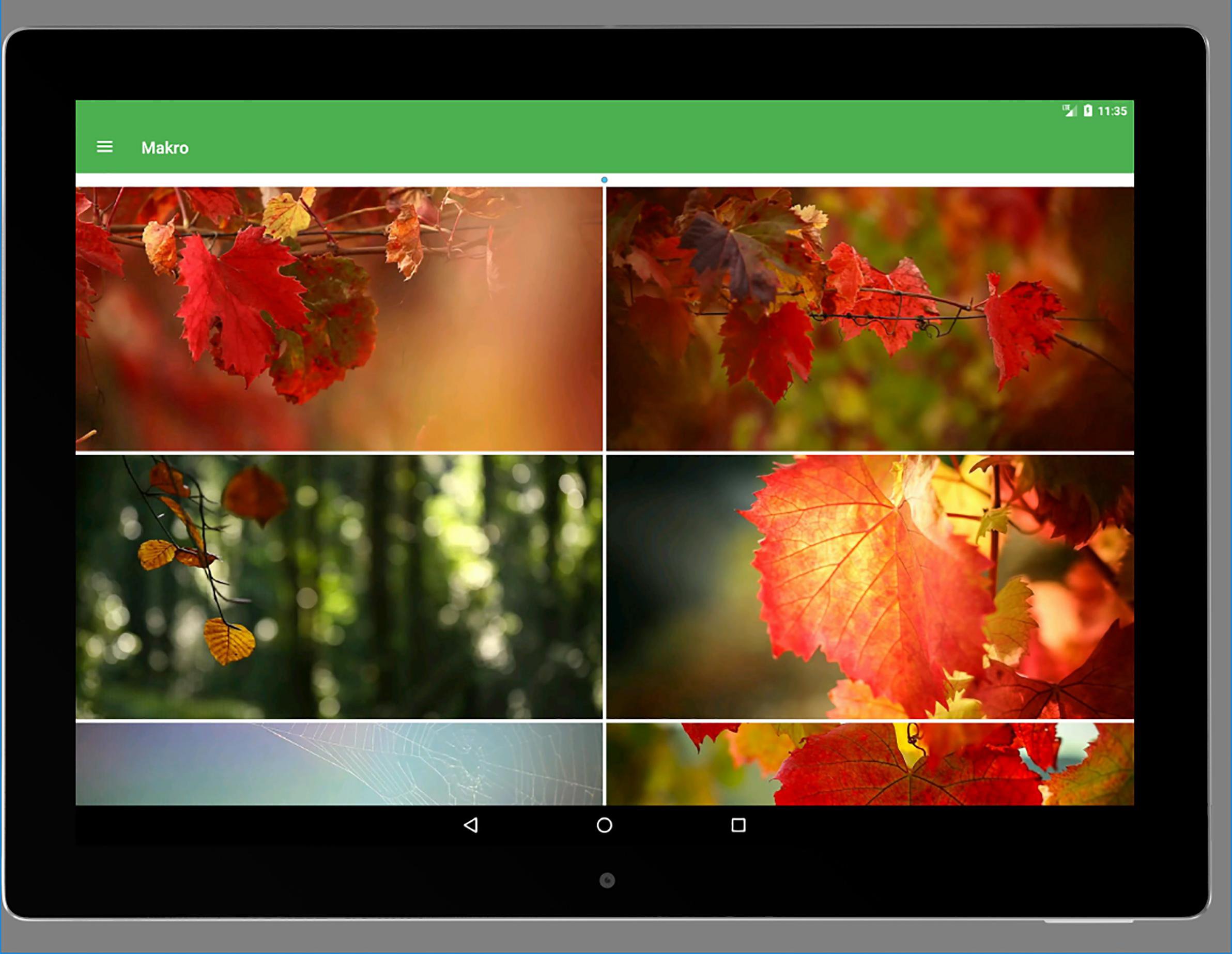The height and width of the screenshot is (954, 1232).
Task: Tap the LTE signal strength icon
Action: 1069,111
